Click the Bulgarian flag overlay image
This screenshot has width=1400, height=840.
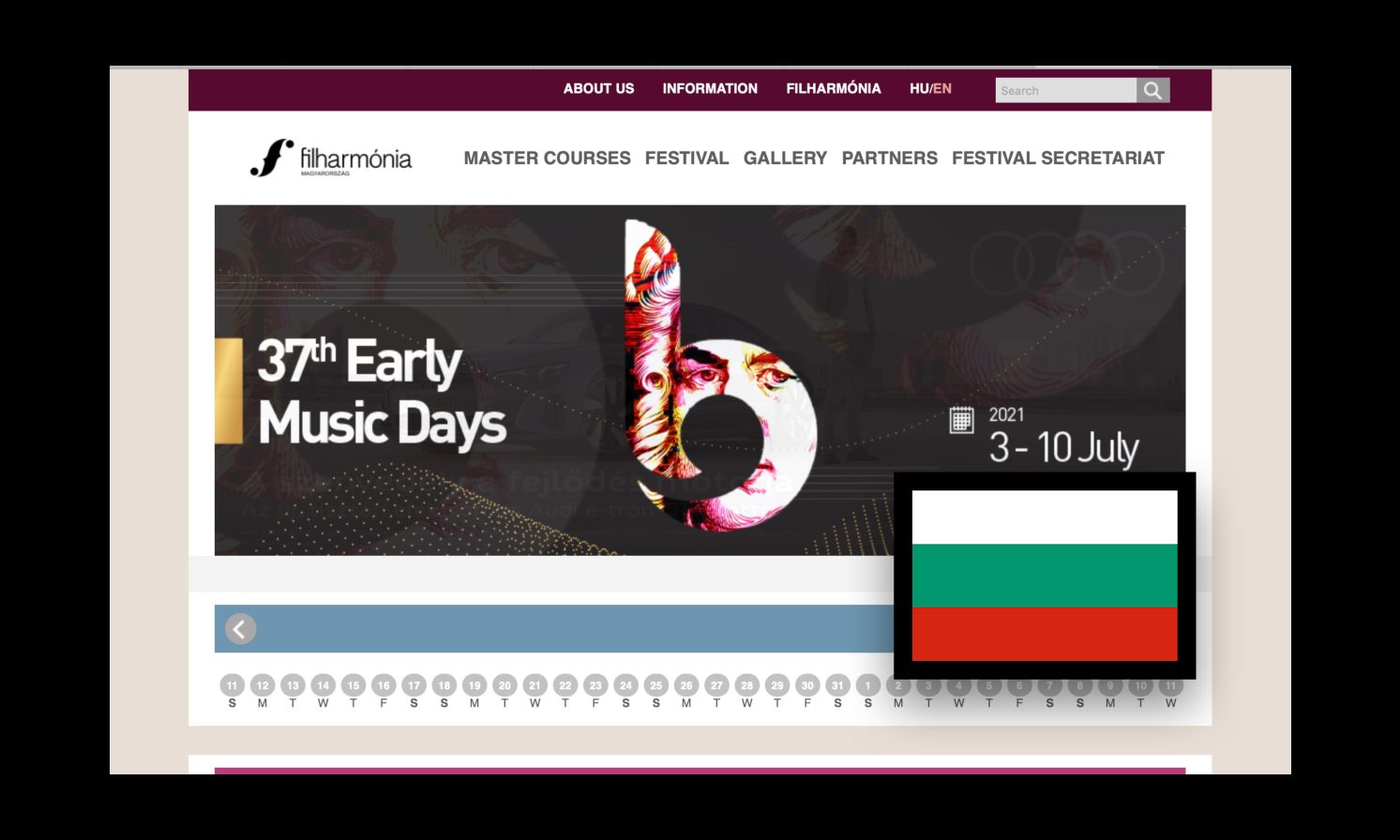[1045, 576]
